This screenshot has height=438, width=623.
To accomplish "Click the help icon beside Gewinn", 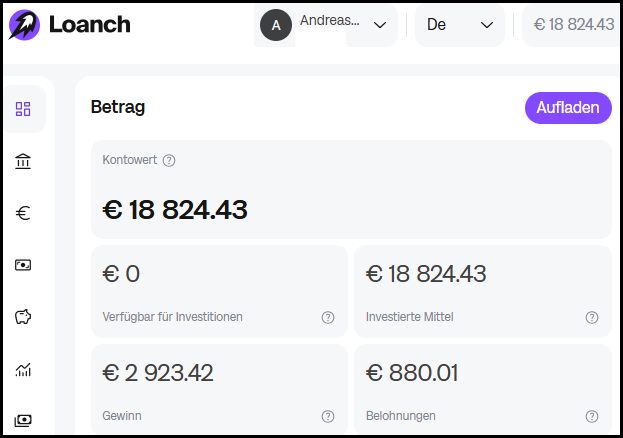I will click(328, 416).
